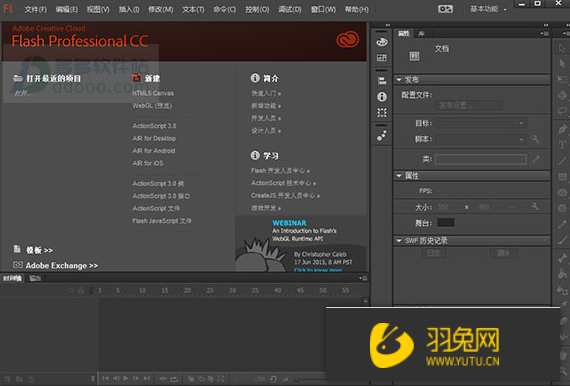Collapse the icon dock double arrows

[388, 25]
